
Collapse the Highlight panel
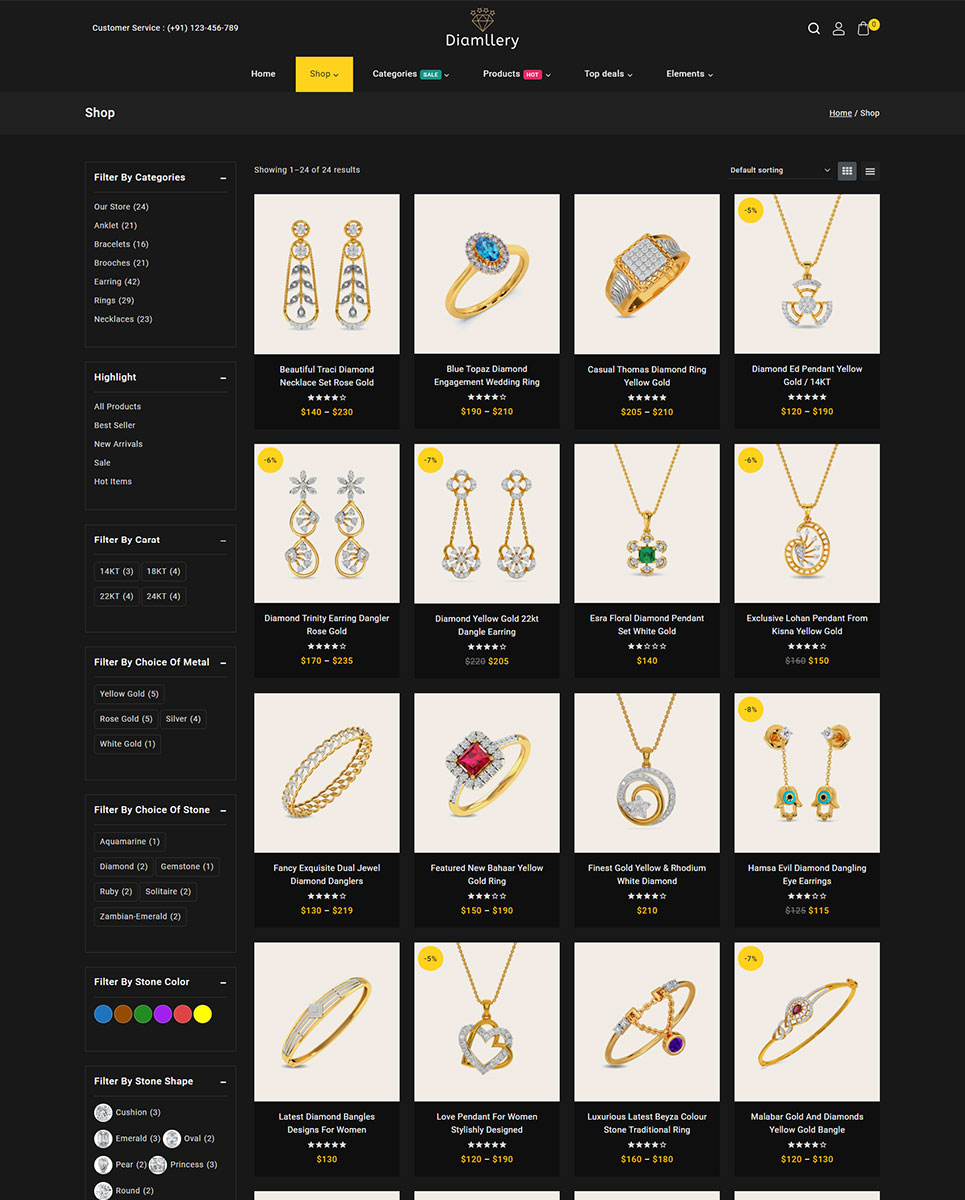tap(223, 378)
